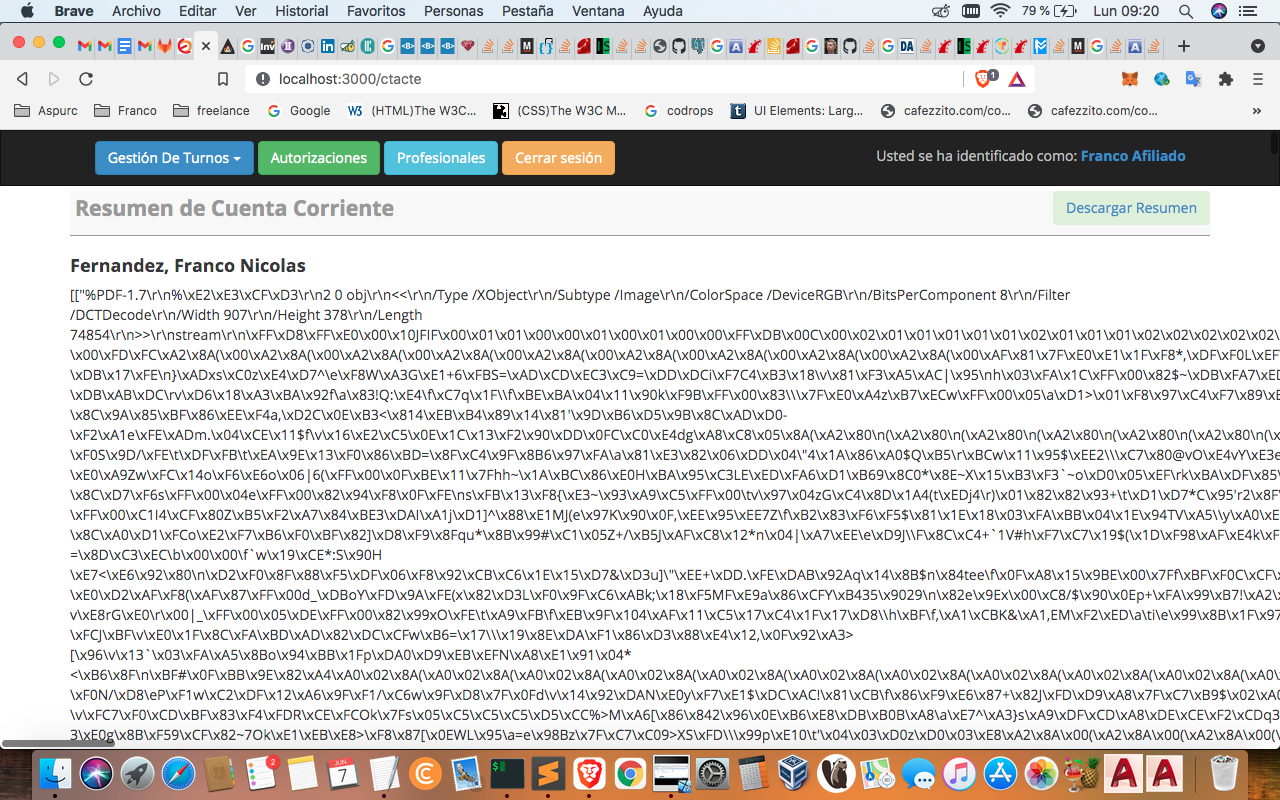Open the Trash in the Dock
The height and width of the screenshot is (800, 1280).
(x=1224, y=774)
